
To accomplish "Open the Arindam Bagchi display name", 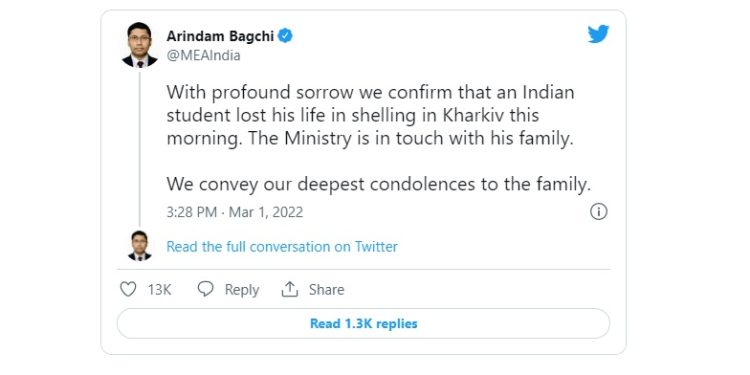I will coord(220,36).
